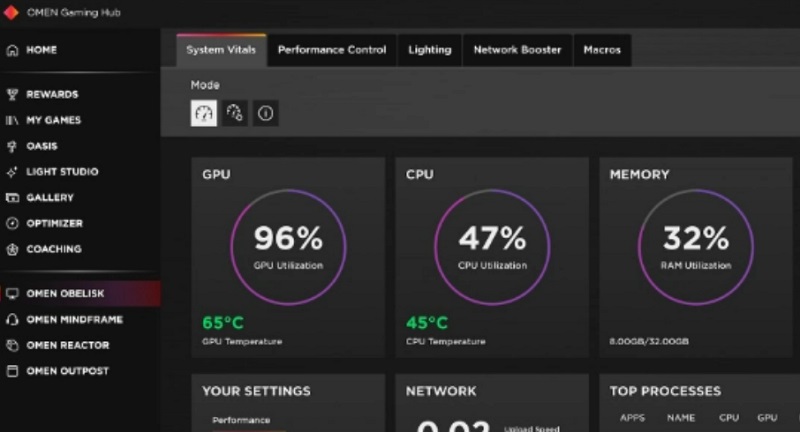Switch to the System Vitals tab
This screenshot has width=800, height=432.
tap(221, 50)
